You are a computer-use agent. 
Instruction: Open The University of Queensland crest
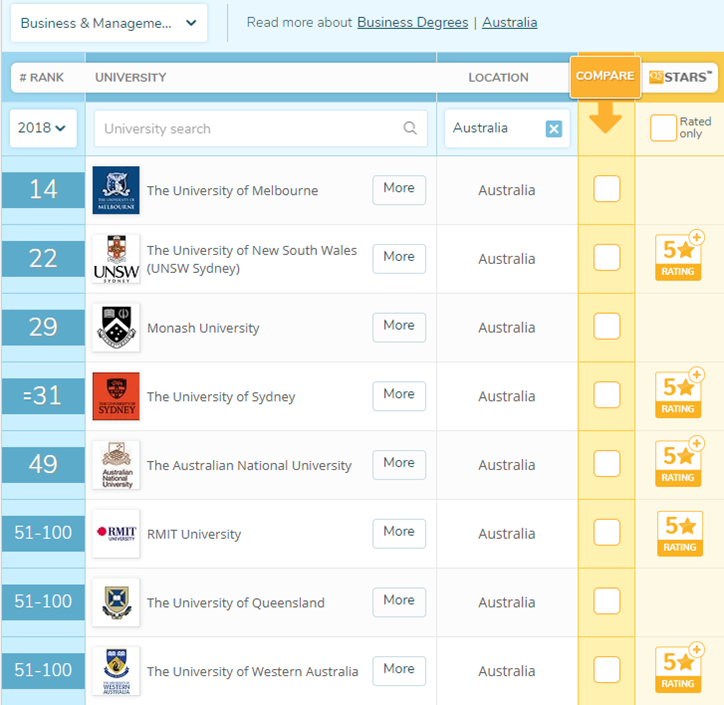(x=116, y=603)
